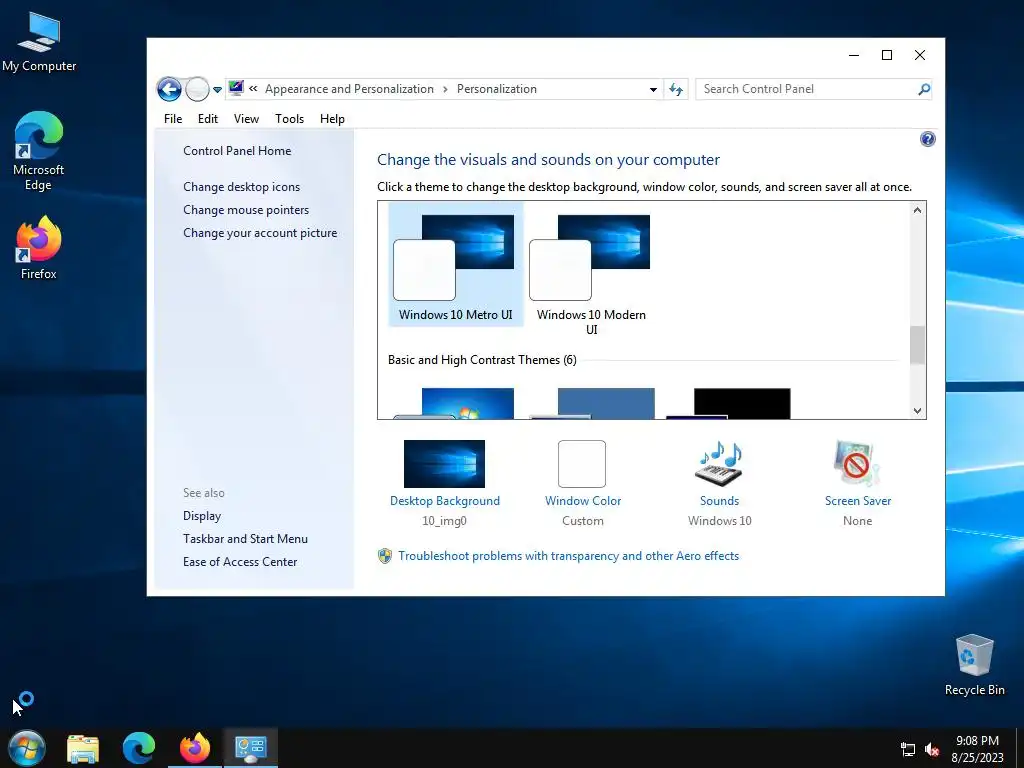
Task: Click the Forward navigation arrow button
Action: pyautogui.click(x=197, y=89)
